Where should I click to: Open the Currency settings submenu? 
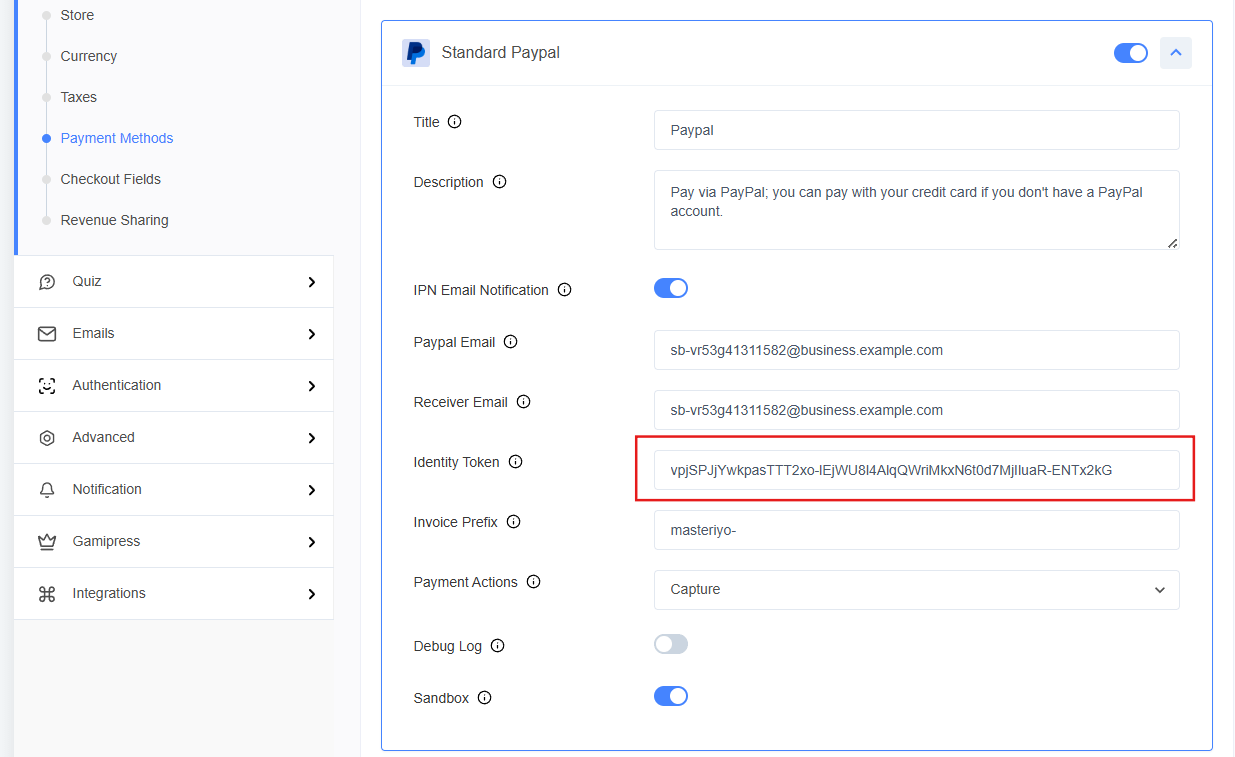(x=89, y=56)
